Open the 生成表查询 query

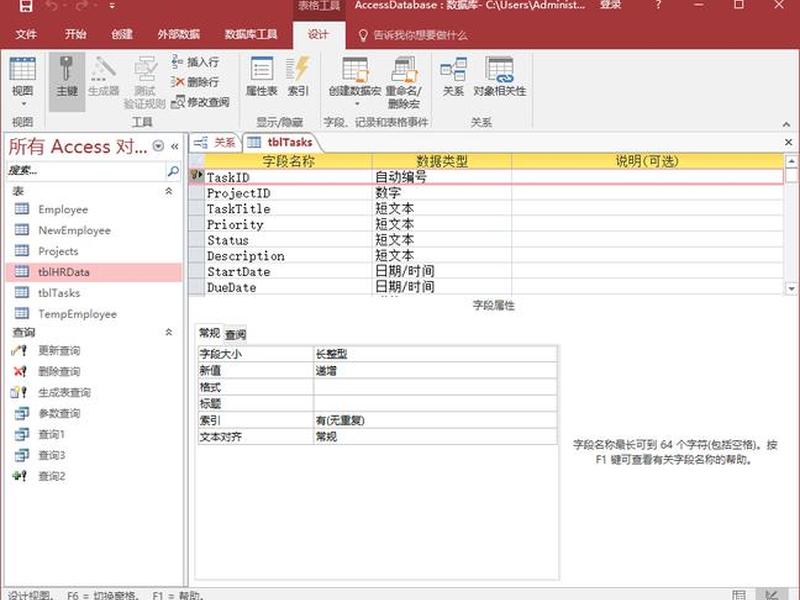click(64, 392)
